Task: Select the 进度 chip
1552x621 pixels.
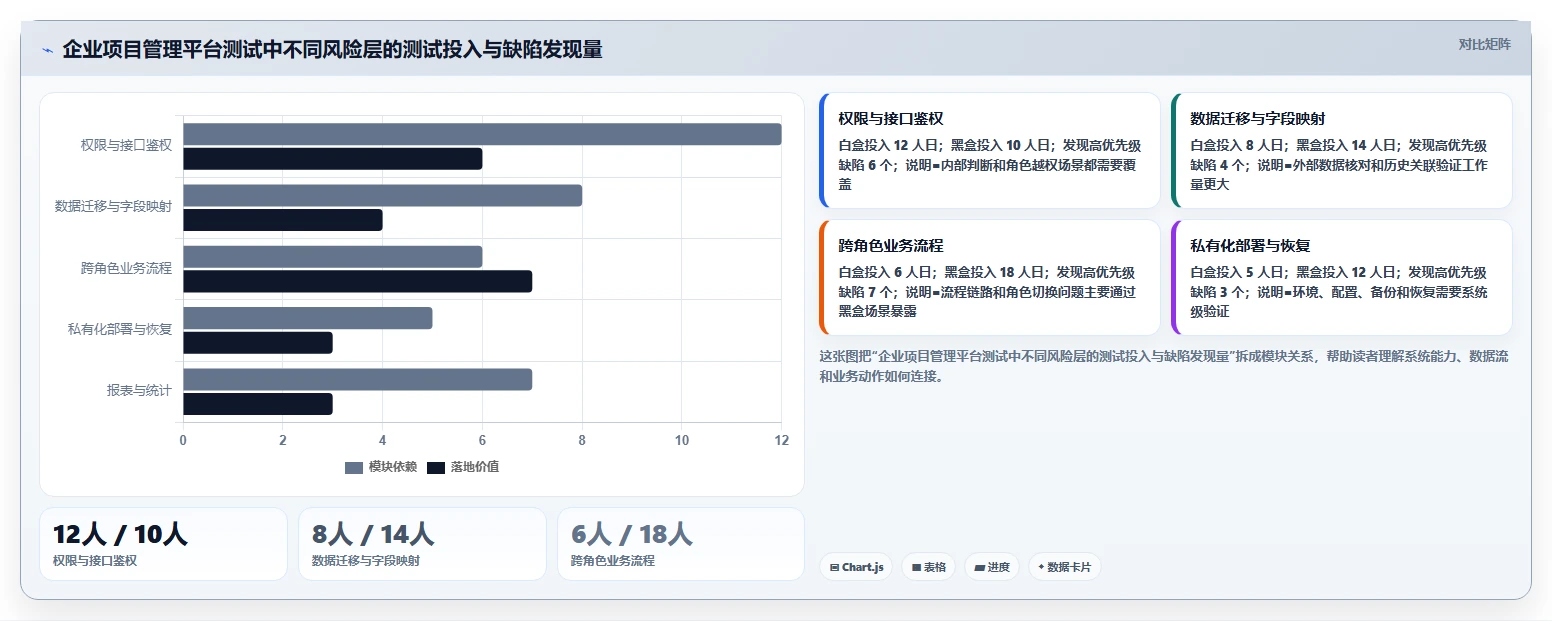Action: 992,567
